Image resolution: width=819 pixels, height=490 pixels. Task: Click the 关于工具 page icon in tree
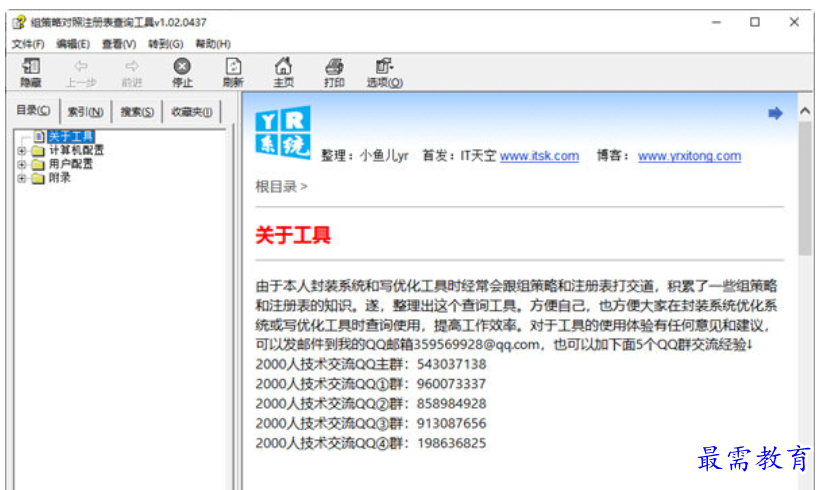pos(39,136)
